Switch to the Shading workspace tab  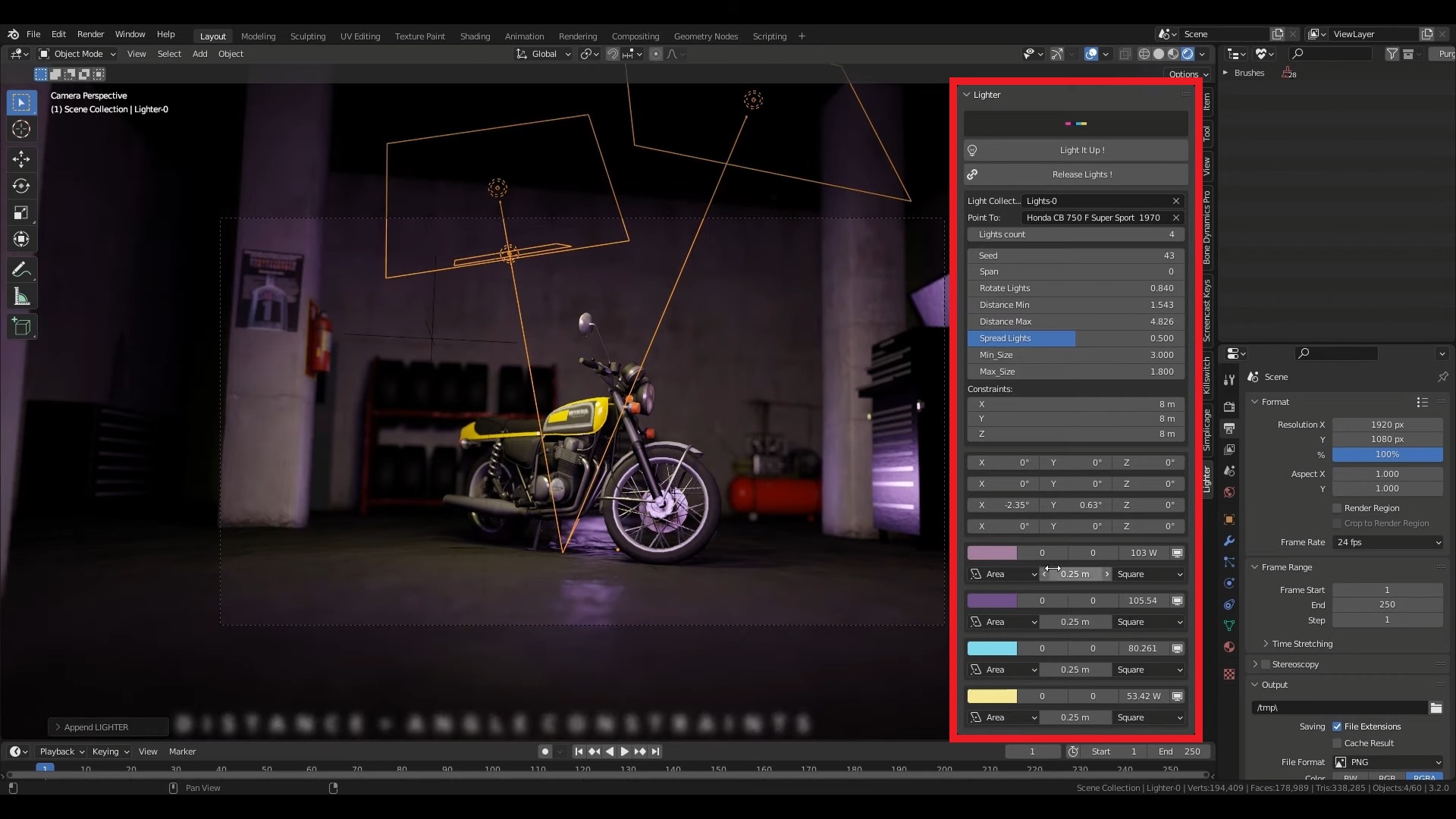(x=475, y=36)
